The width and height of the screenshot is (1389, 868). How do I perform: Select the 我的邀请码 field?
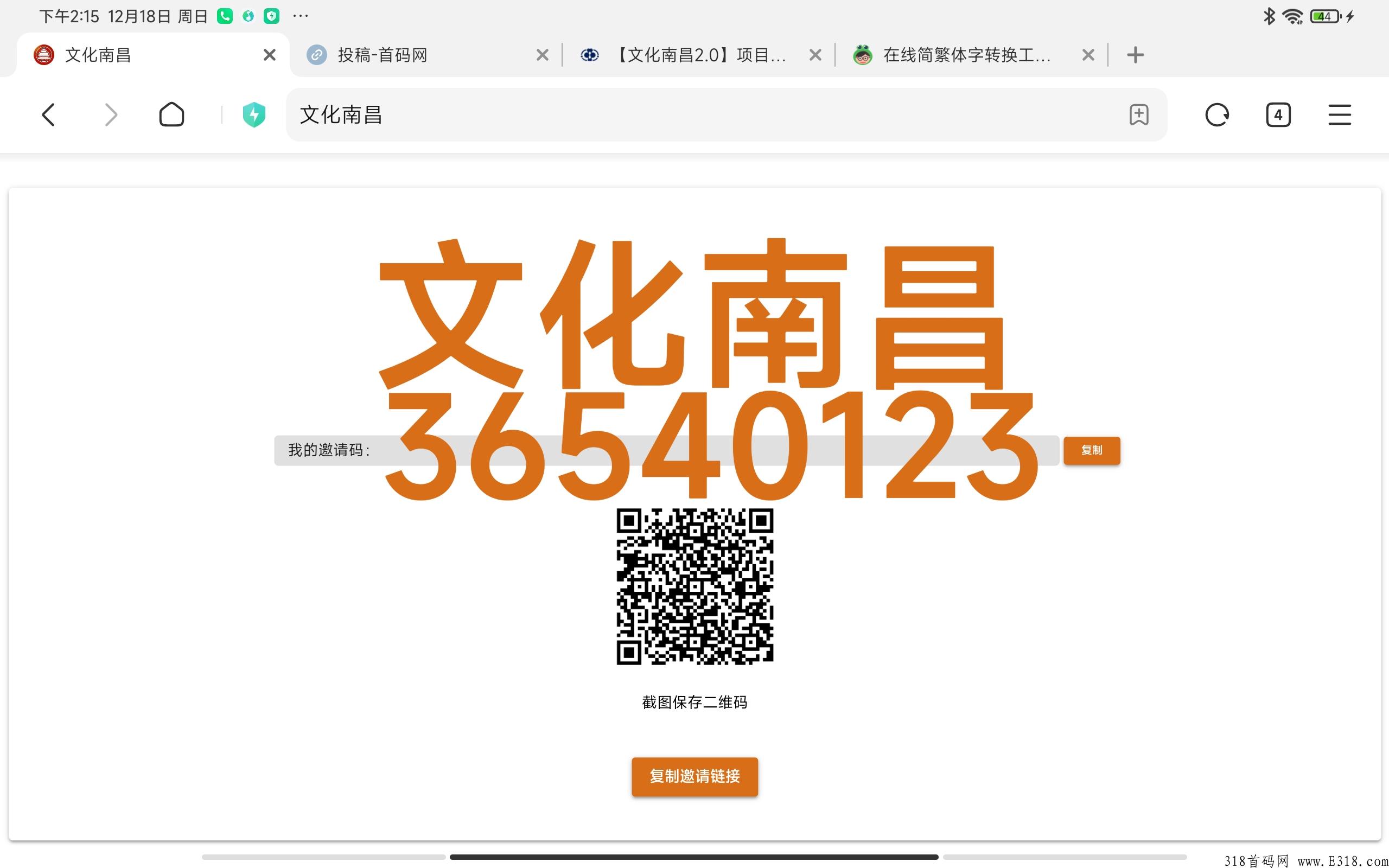[x=666, y=450]
